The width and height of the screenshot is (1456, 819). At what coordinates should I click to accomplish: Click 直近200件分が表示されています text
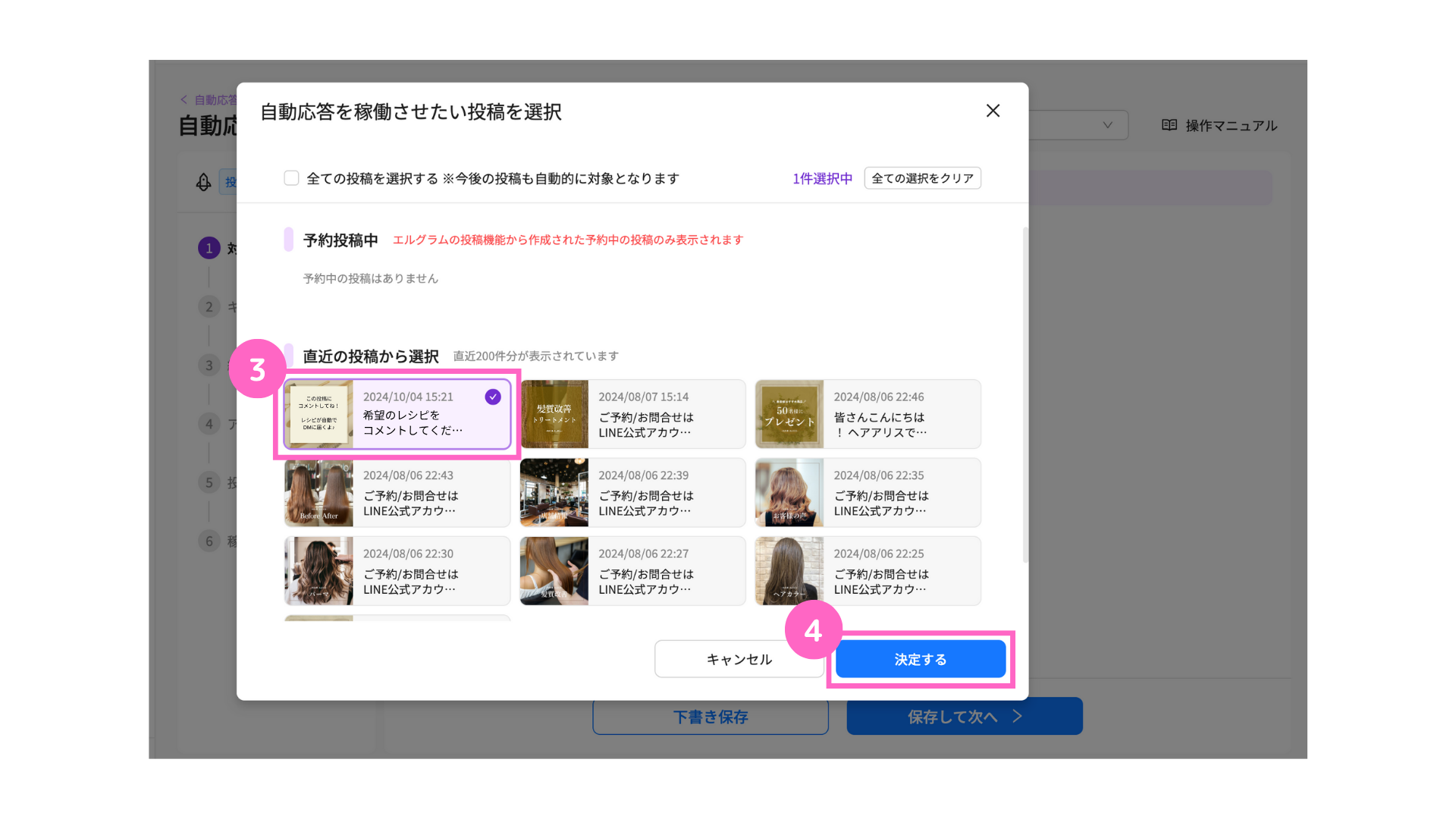pyautogui.click(x=535, y=356)
